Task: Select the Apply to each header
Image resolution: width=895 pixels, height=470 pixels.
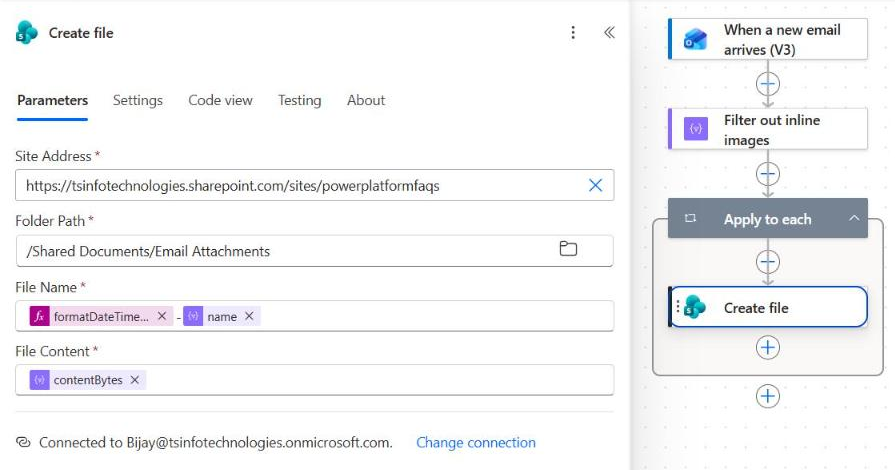Action: tap(768, 219)
